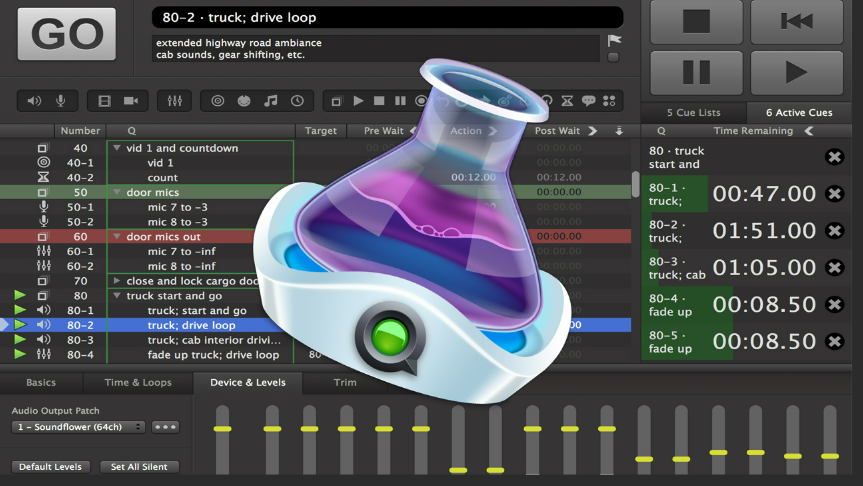Add a new OSC network cue

point(218,101)
